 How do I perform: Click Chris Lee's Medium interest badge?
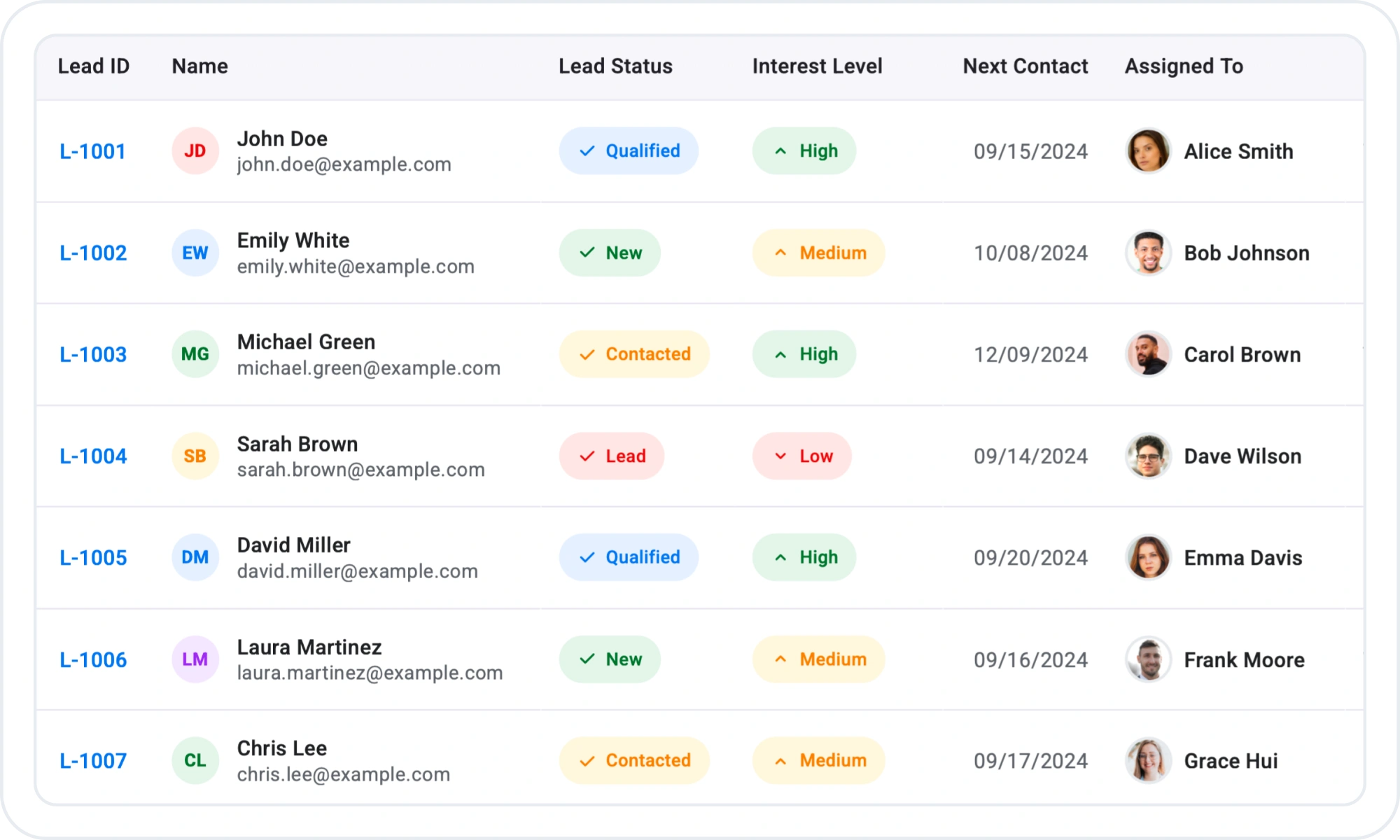pyautogui.click(x=819, y=761)
